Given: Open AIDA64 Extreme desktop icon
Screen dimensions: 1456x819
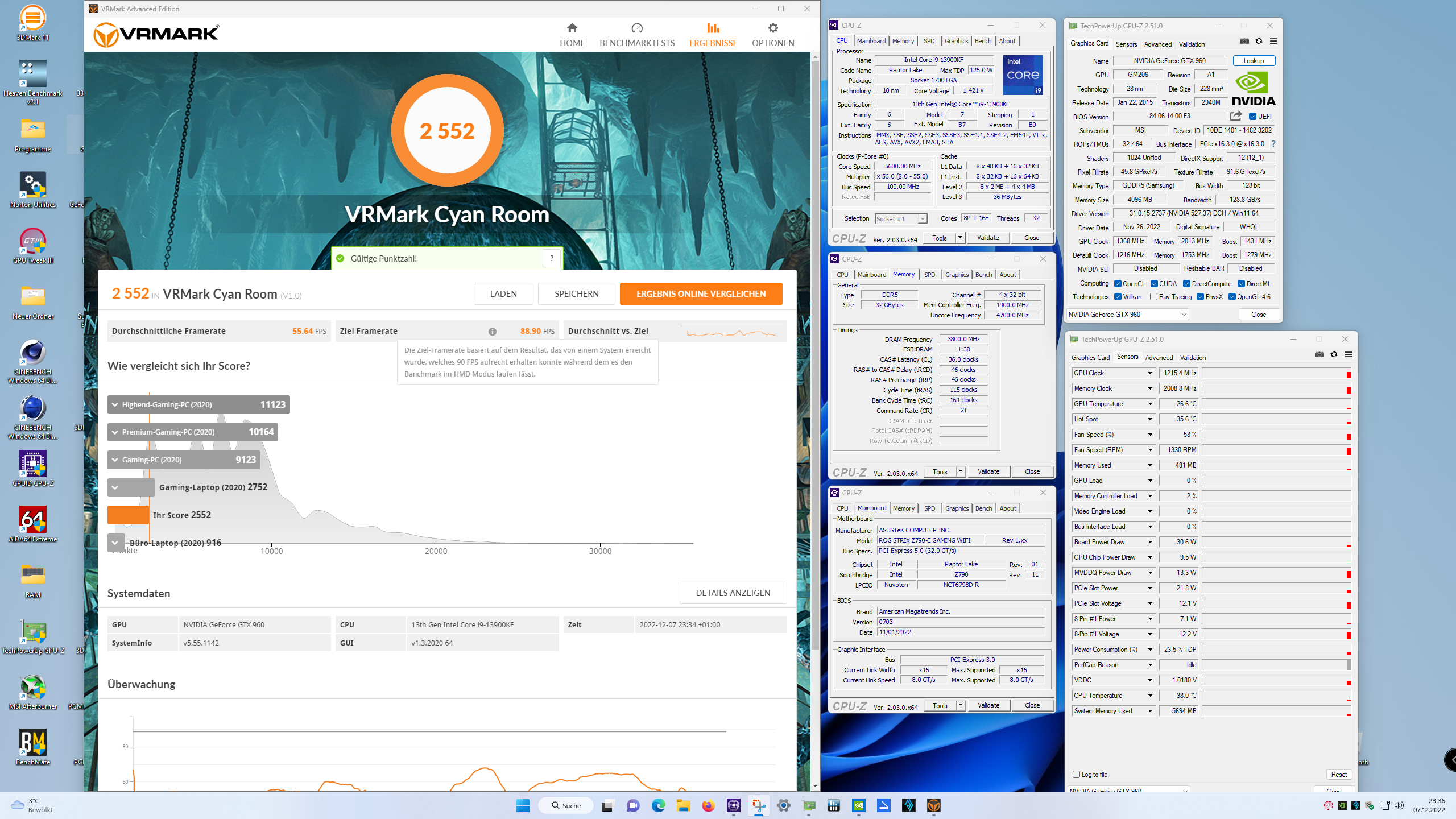Looking at the screenshot, I should click(33, 525).
